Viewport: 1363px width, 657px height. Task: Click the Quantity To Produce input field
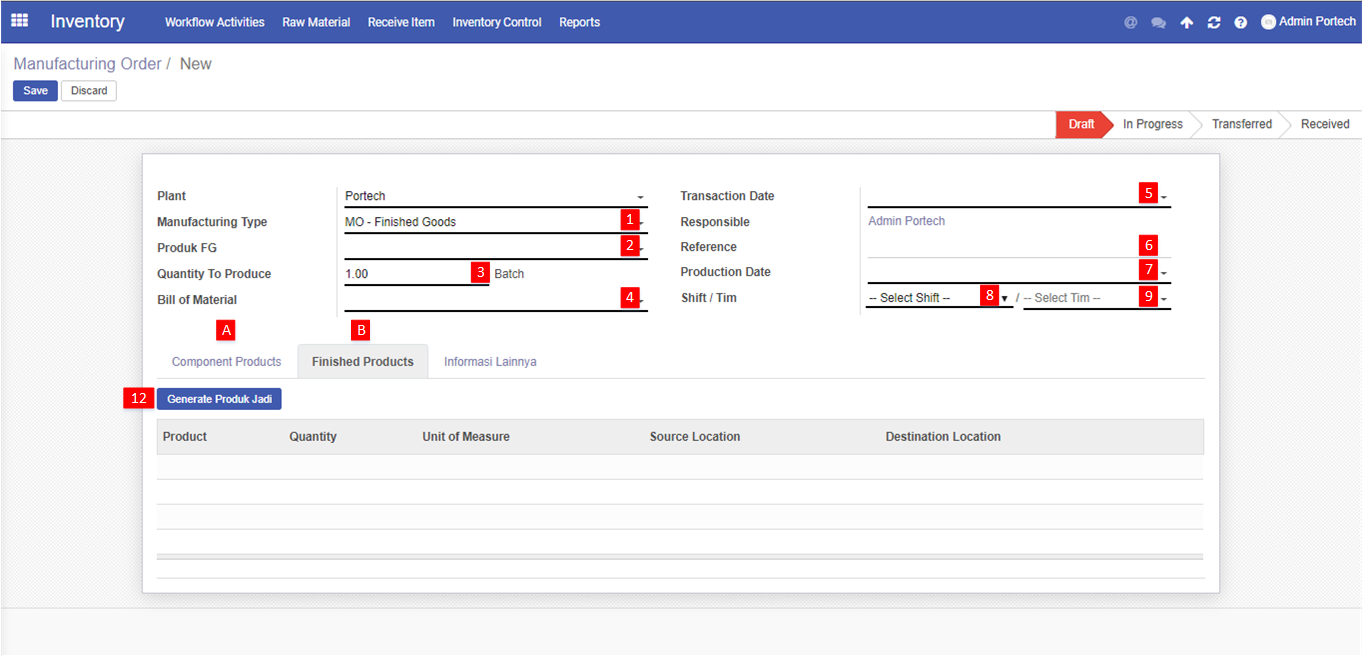pyautogui.click(x=405, y=274)
